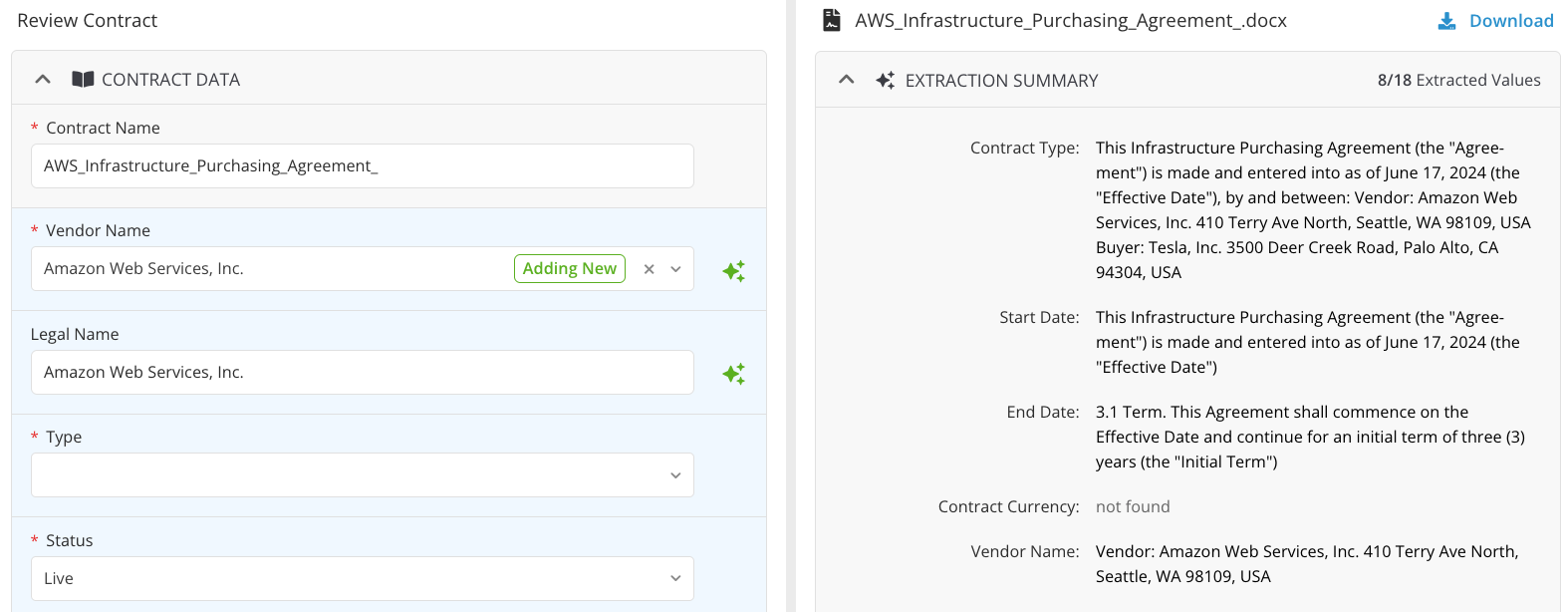This screenshot has height=612, width=1568.
Task: Click the Contract Data book icon
Action: [83, 79]
